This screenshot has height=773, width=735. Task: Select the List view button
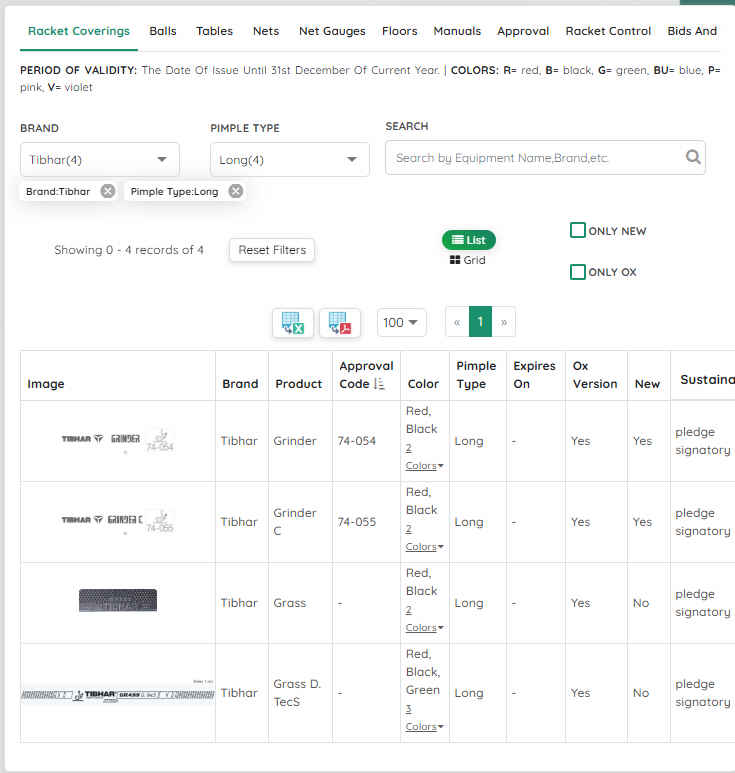[469, 240]
